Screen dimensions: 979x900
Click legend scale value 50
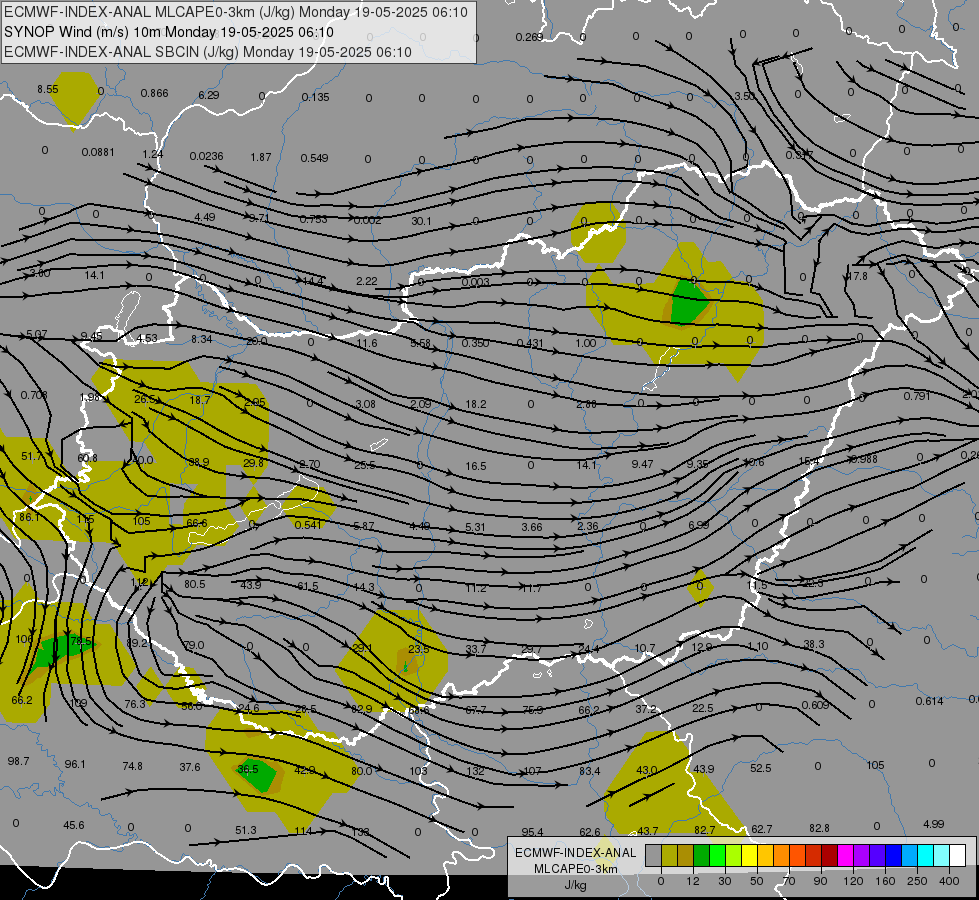pyautogui.click(x=756, y=881)
